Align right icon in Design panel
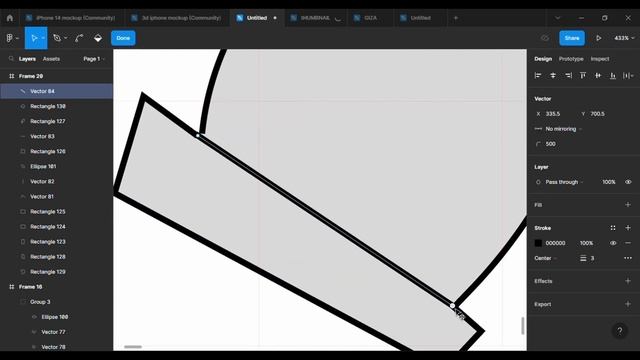The image size is (640, 360). [x=568, y=76]
